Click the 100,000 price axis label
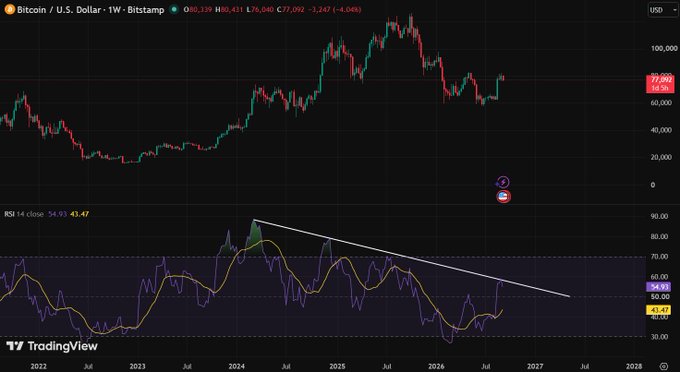 (x=664, y=49)
